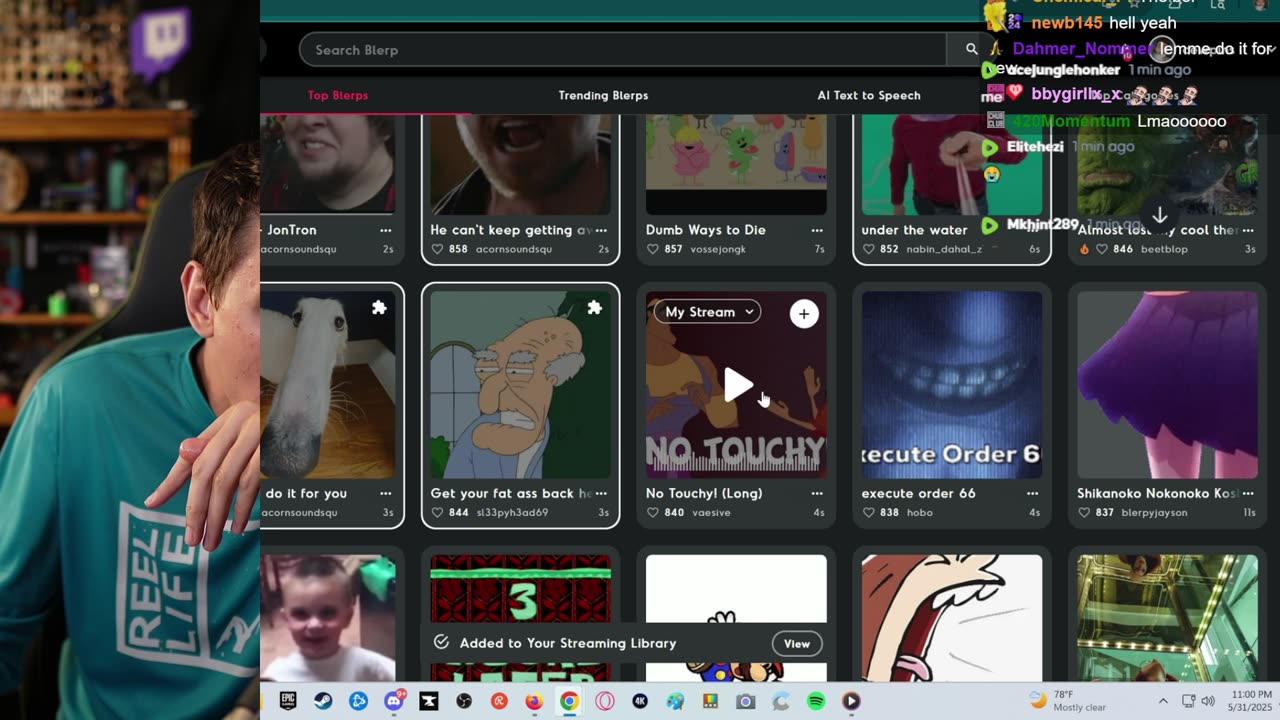Open Epic Games Launcher from taskbar

click(x=288, y=701)
